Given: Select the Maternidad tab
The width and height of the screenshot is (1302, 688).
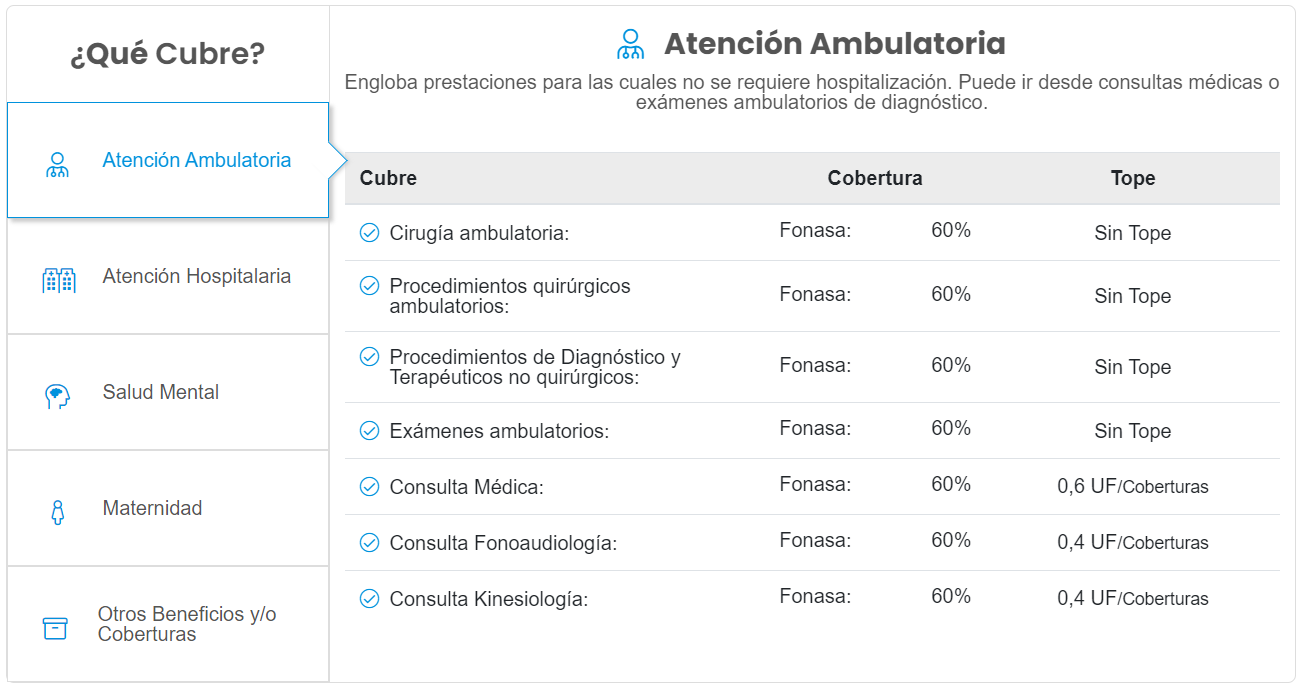Looking at the screenshot, I should point(152,508).
